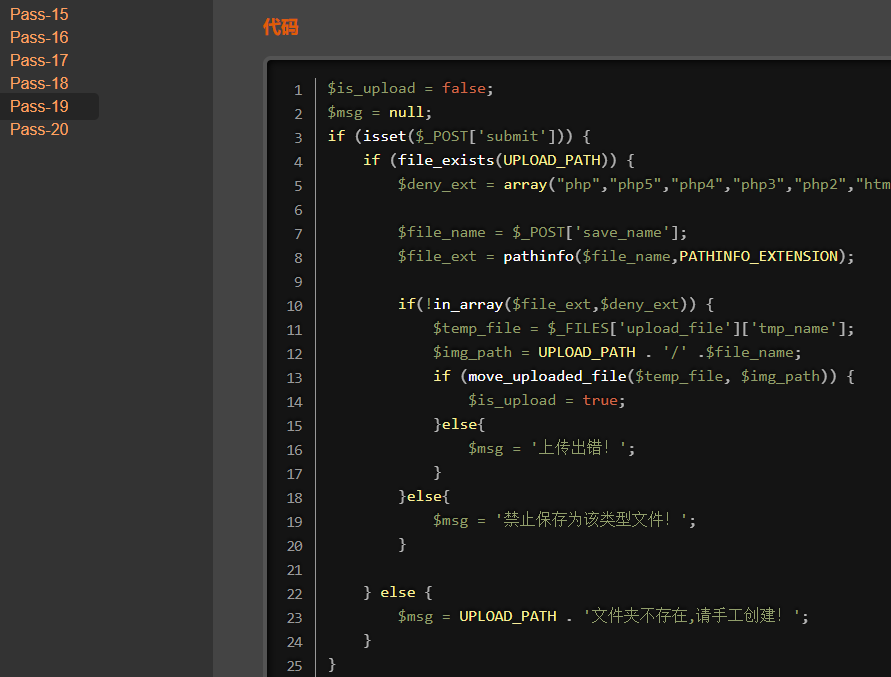
Task: Click the $is_upload = false statement
Action: [410, 89]
